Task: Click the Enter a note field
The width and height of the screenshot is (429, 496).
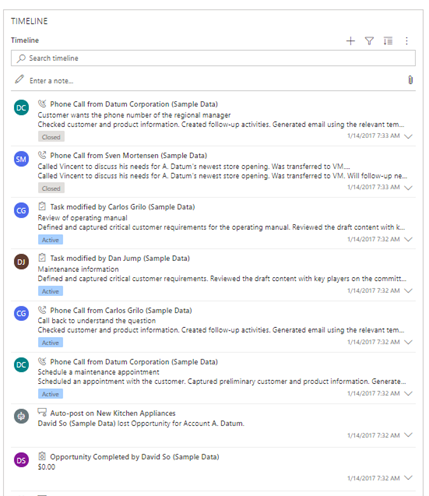Action: [x=213, y=81]
